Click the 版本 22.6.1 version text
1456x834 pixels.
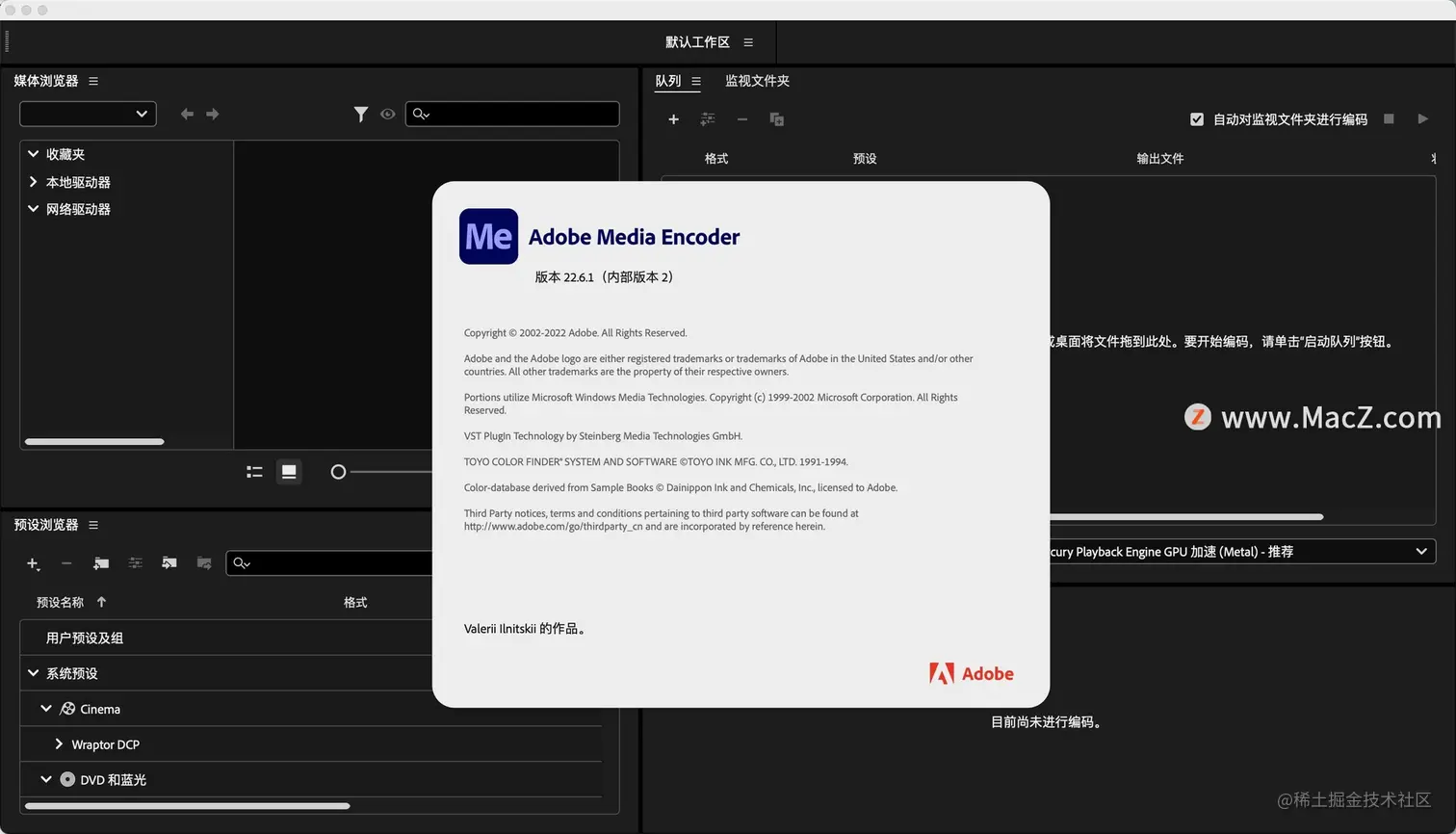click(607, 277)
